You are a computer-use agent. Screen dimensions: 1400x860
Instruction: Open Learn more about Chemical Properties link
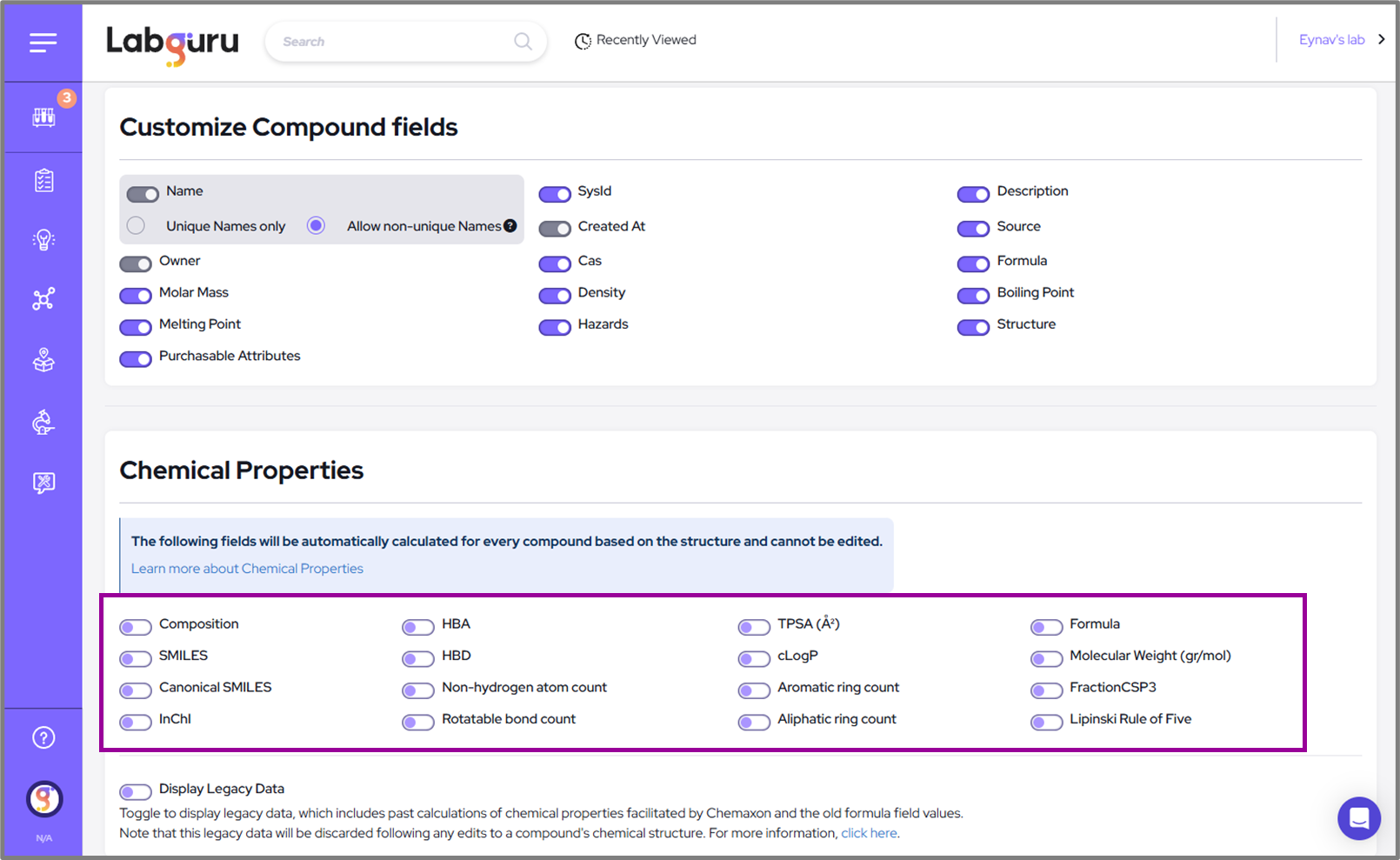(247, 569)
